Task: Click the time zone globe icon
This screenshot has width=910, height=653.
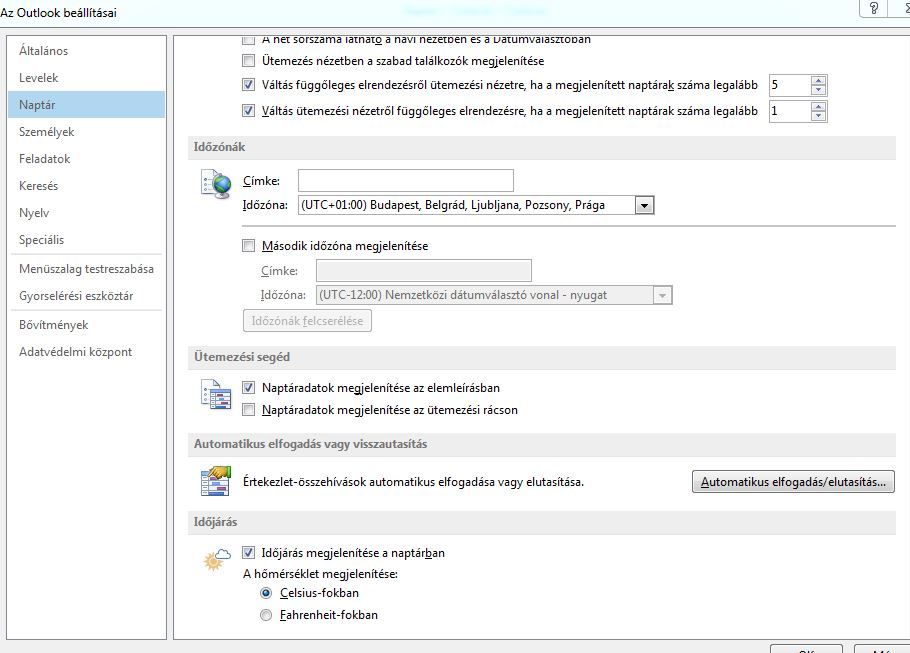Action: point(215,184)
